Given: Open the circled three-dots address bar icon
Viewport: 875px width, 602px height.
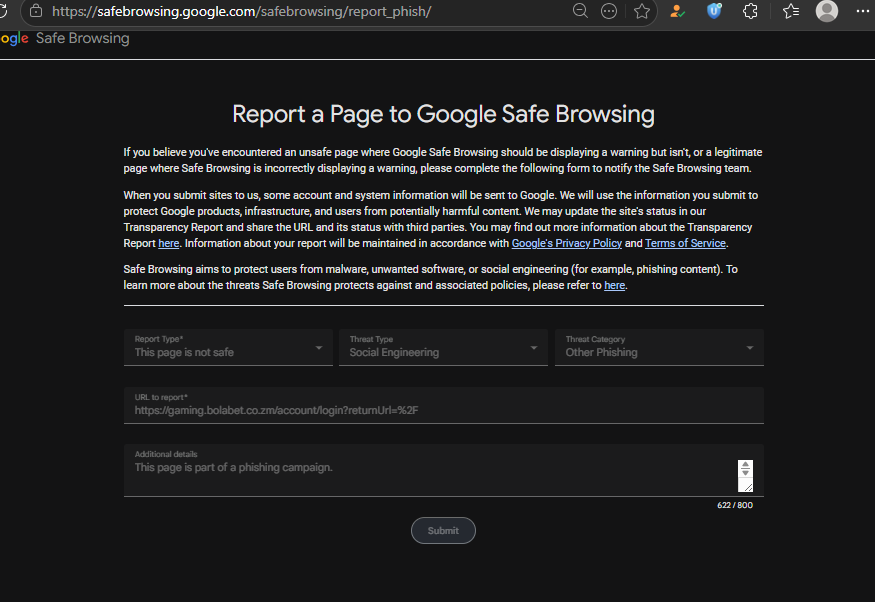Looking at the screenshot, I should click(x=609, y=11).
